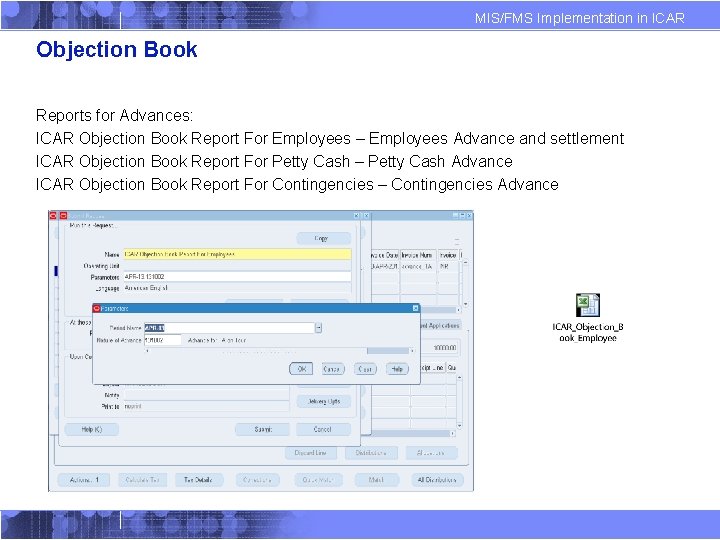This screenshot has height=540, width=720.
Task: Close the Parameters dialog with its X button
Action: pyautogui.click(x=416, y=308)
